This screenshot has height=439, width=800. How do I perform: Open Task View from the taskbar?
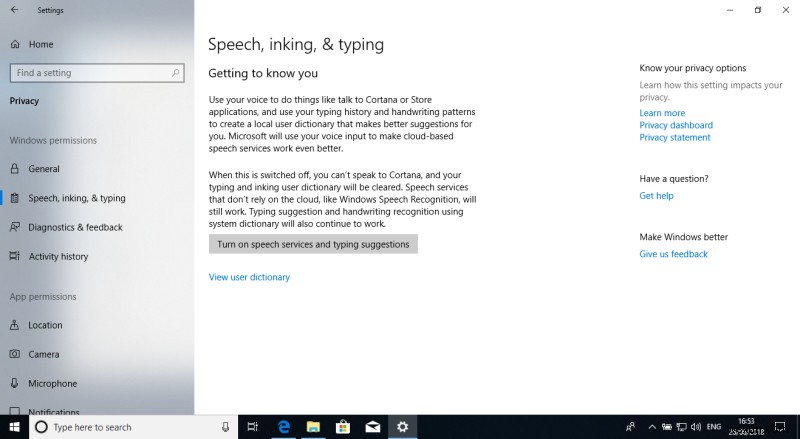click(x=253, y=427)
